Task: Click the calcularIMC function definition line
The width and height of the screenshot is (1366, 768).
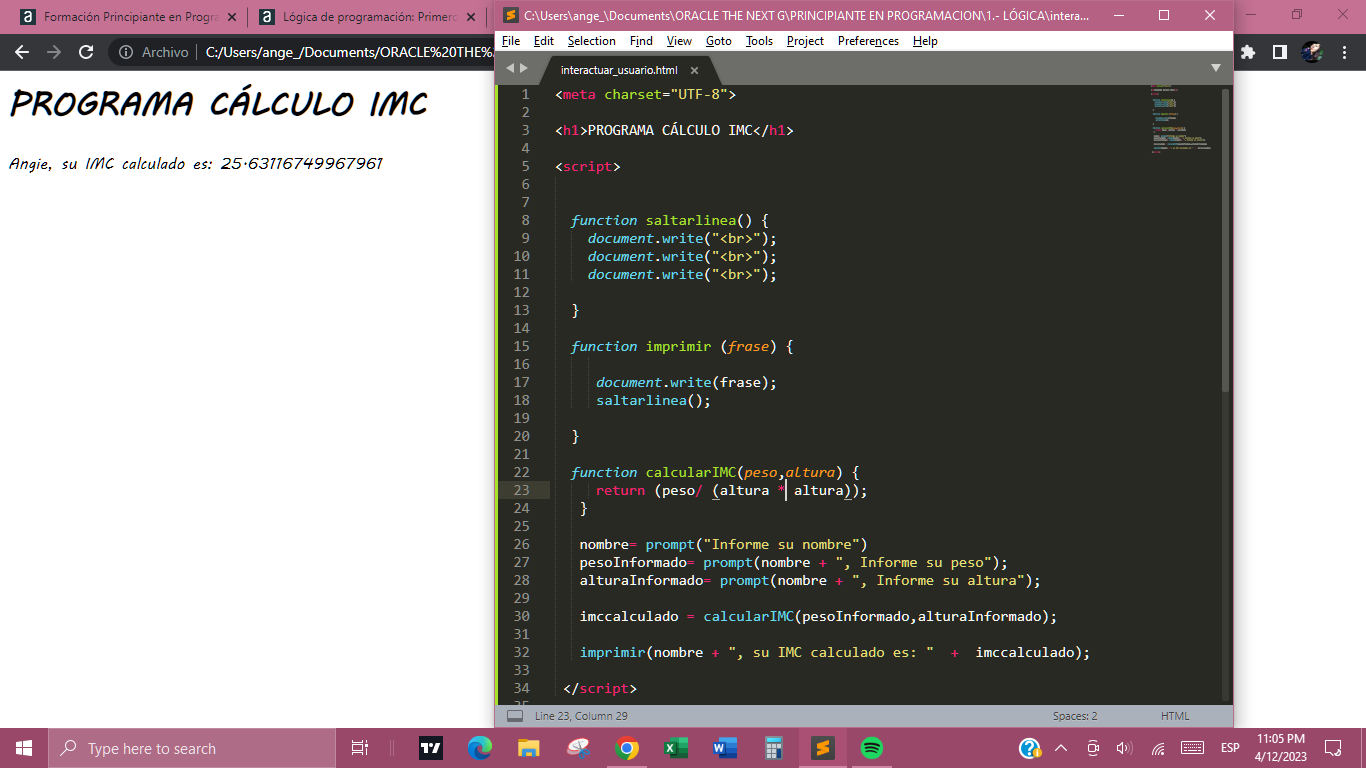Action: (x=715, y=472)
